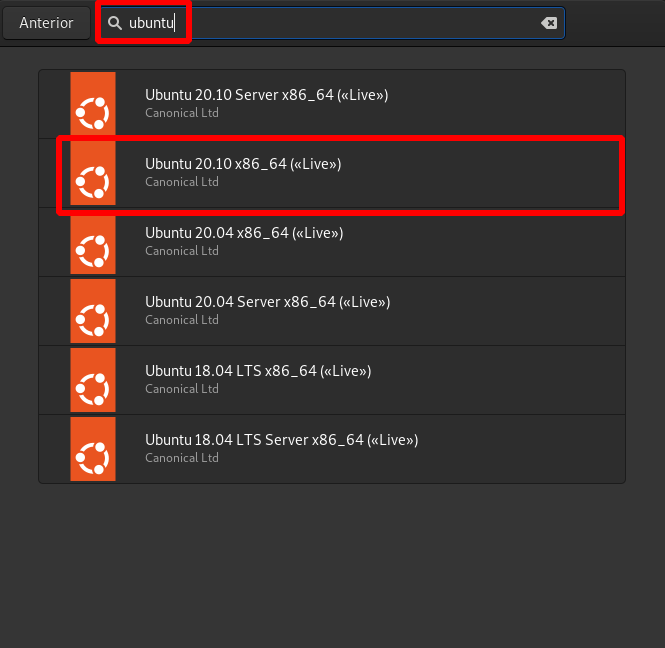Focus the search field containing 'ubuntu'

tap(332, 23)
